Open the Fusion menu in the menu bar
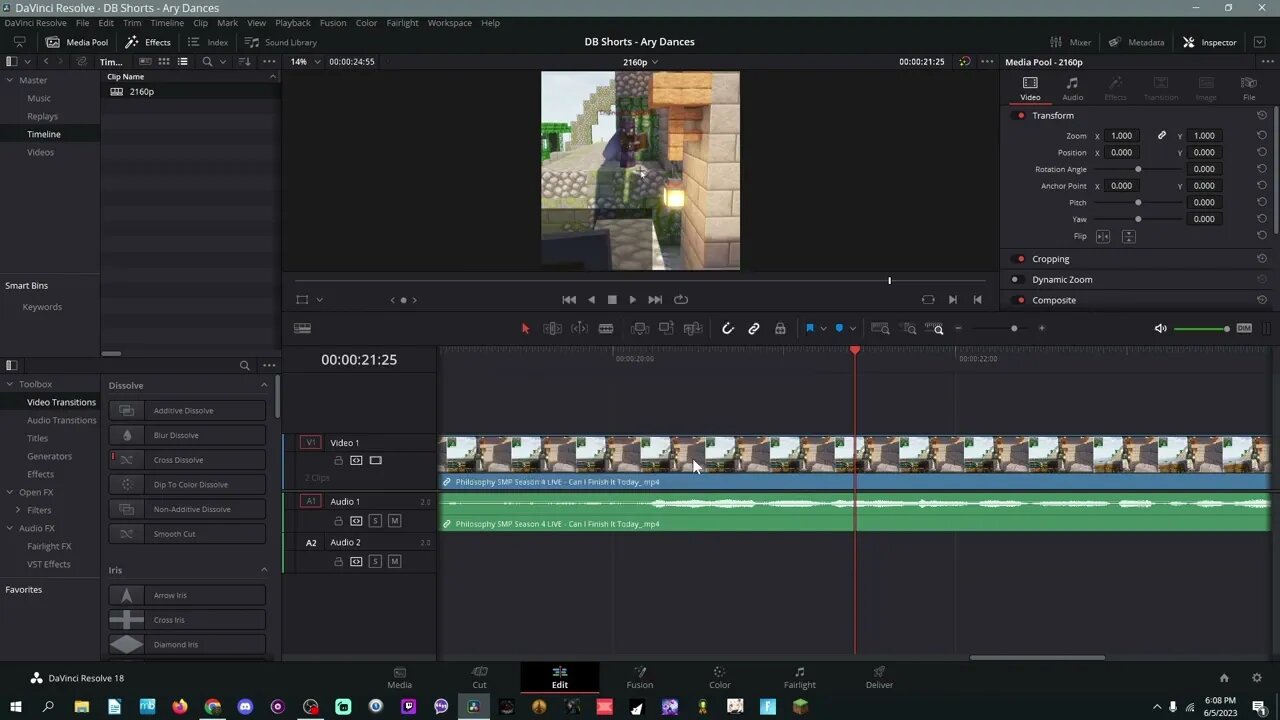1280x720 pixels. [333, 23]
